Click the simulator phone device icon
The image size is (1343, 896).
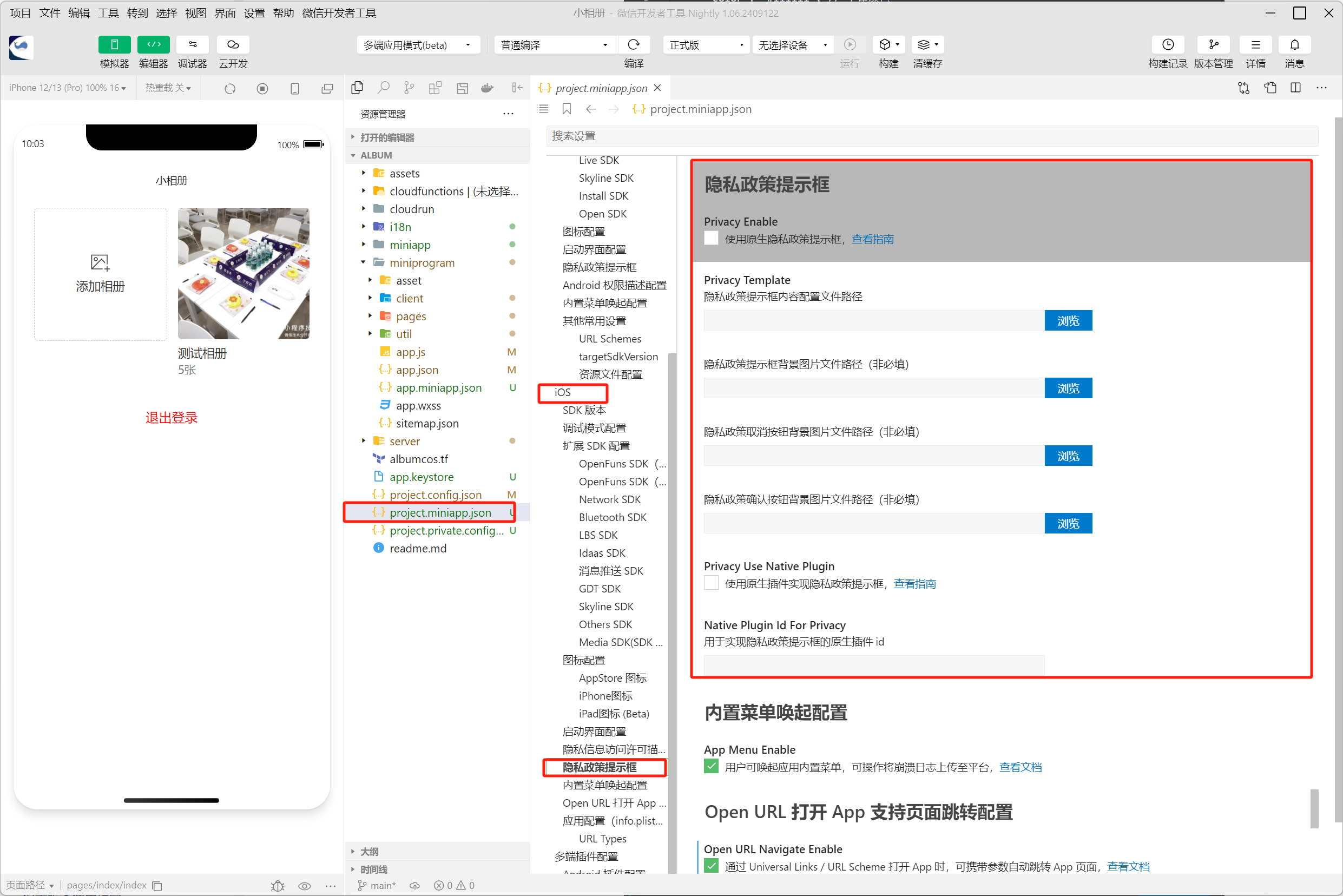(x=295, y=88)
